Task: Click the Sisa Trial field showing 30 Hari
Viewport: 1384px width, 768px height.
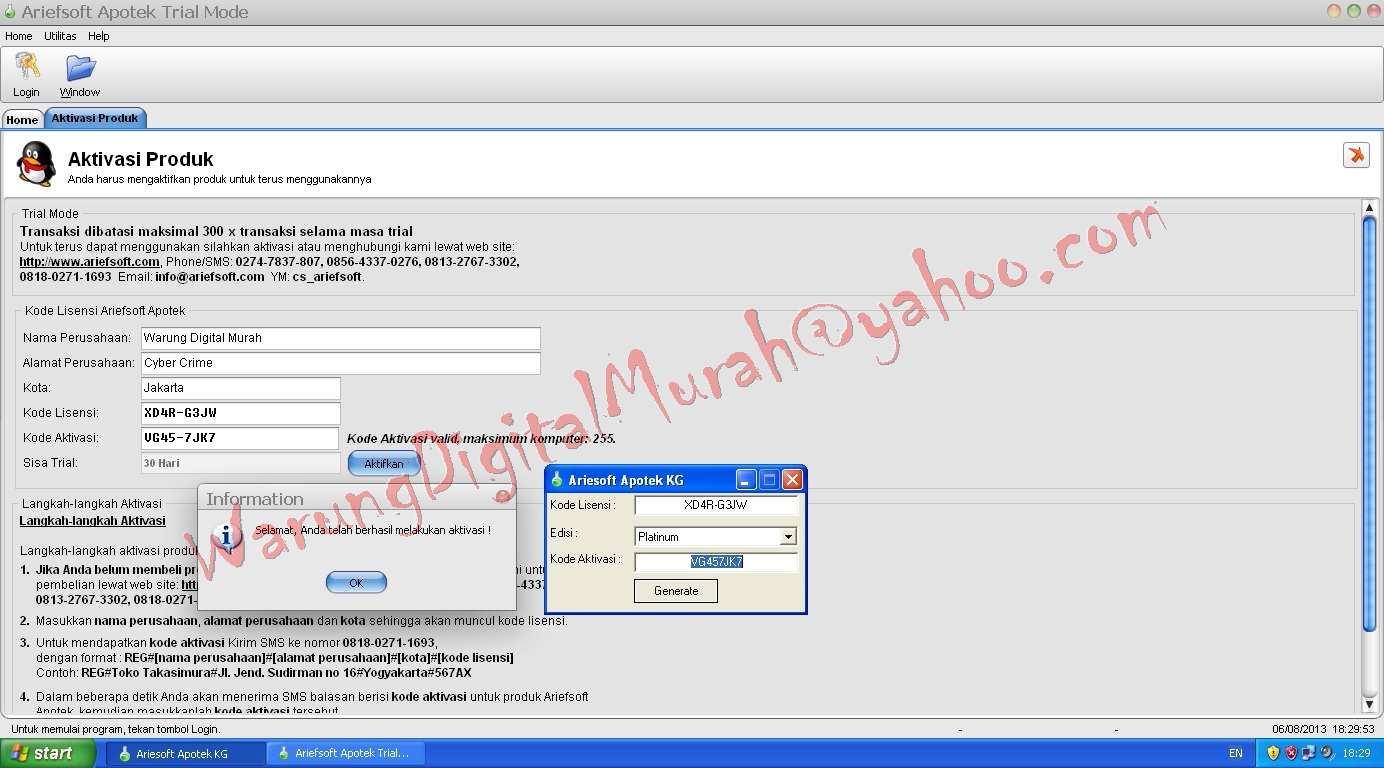Action: tap(241, 463)
